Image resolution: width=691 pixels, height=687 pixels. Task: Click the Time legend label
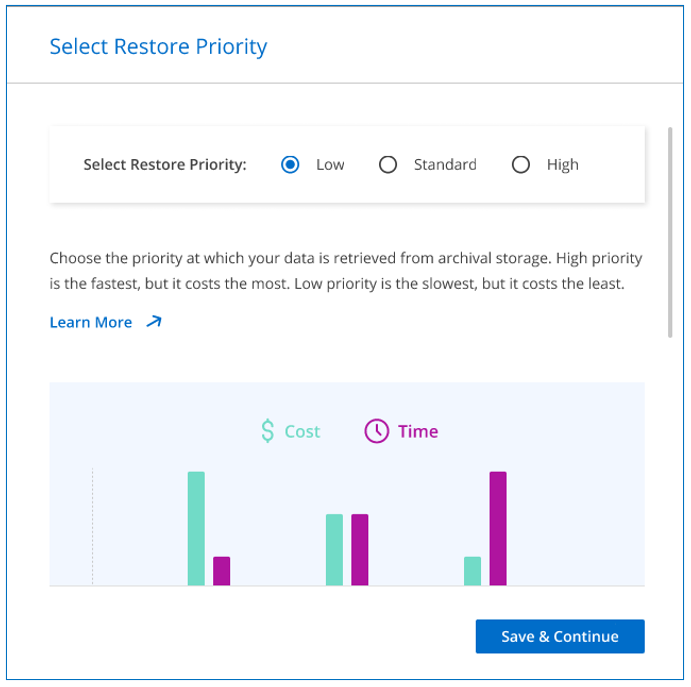[x=418, y=432]
